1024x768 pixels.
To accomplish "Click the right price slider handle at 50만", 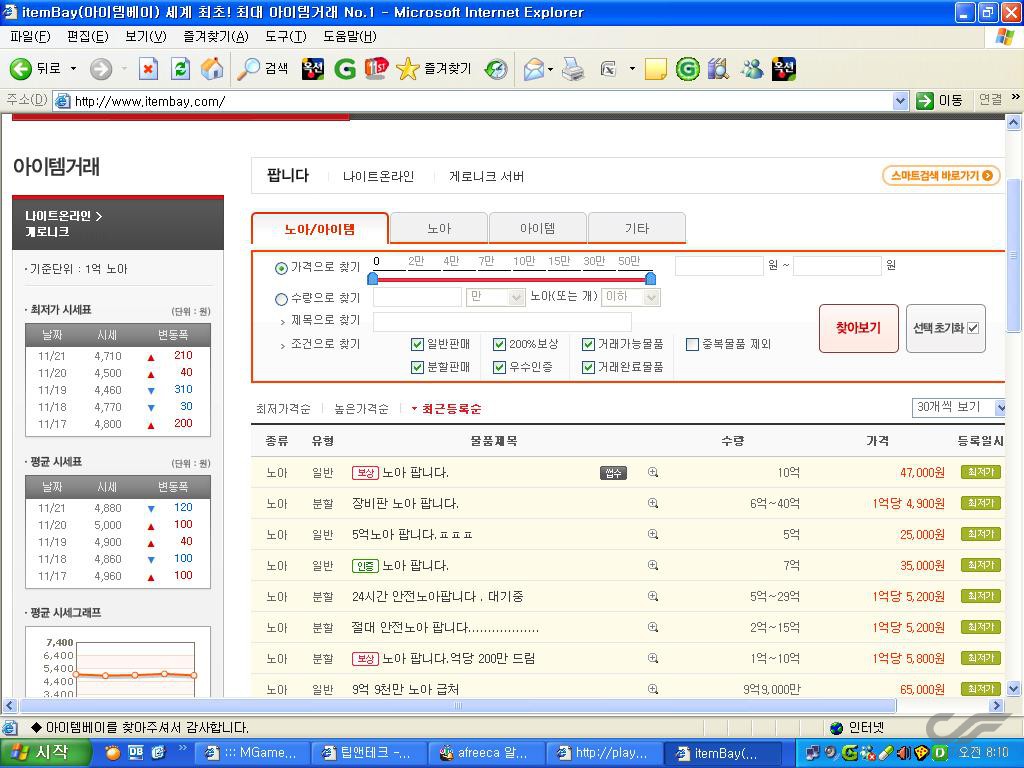I will tap(650, 279).
